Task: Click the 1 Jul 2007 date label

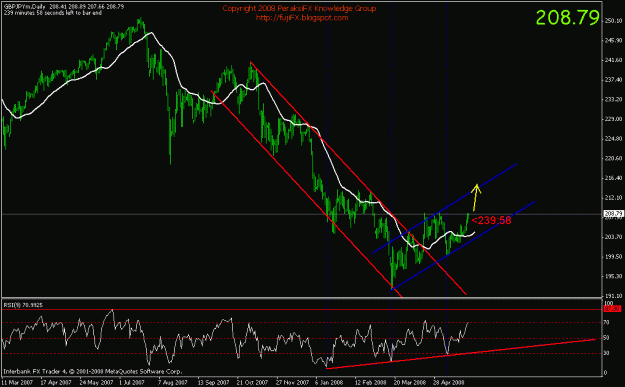Action: 133,382
